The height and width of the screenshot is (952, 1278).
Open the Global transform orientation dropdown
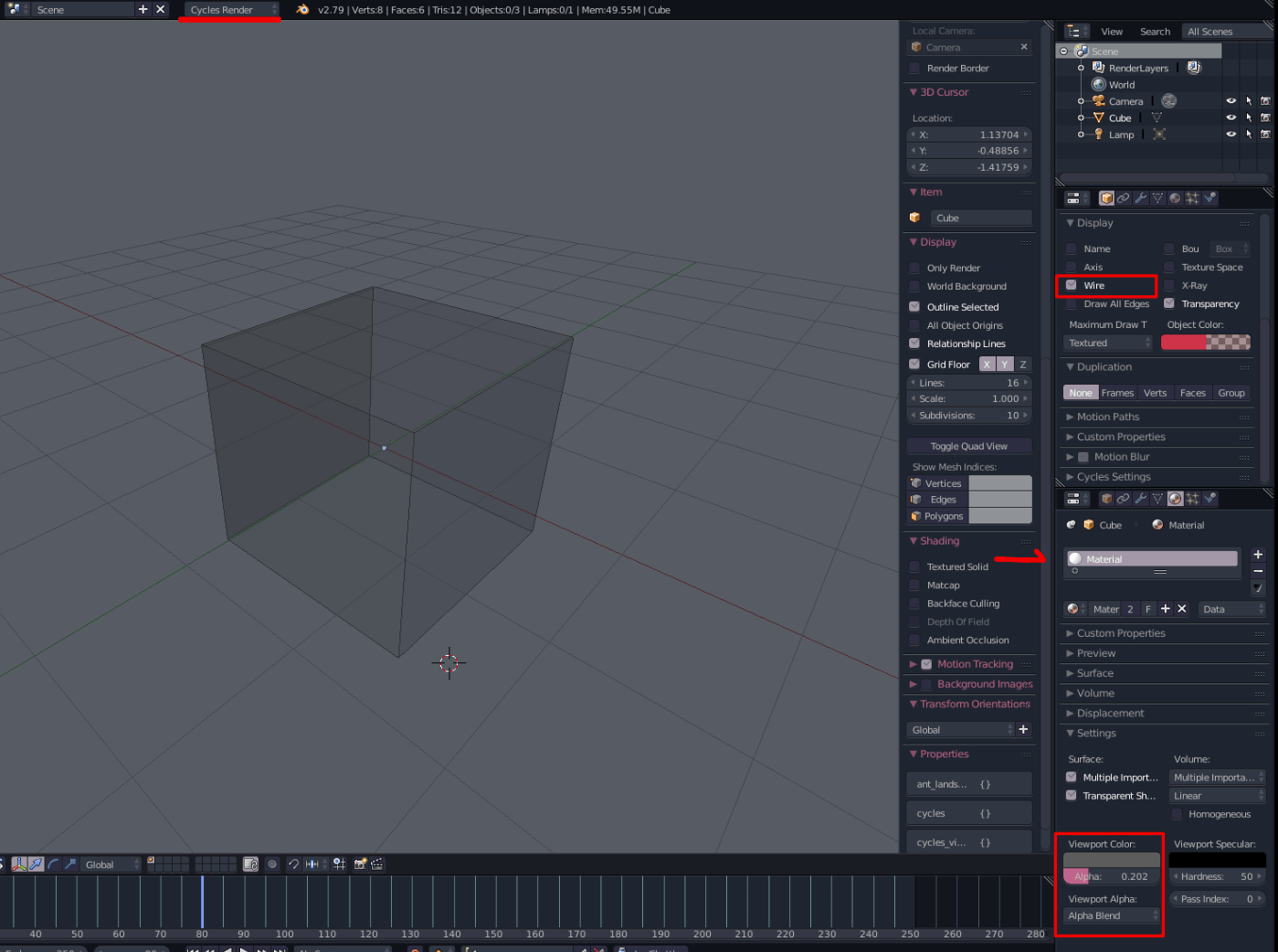959,729
